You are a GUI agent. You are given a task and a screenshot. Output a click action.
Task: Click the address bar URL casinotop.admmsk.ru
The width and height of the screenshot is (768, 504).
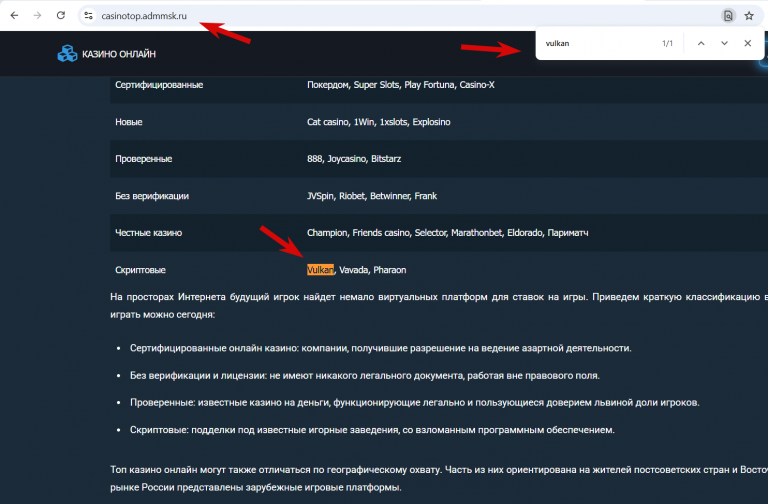point(144,16)
